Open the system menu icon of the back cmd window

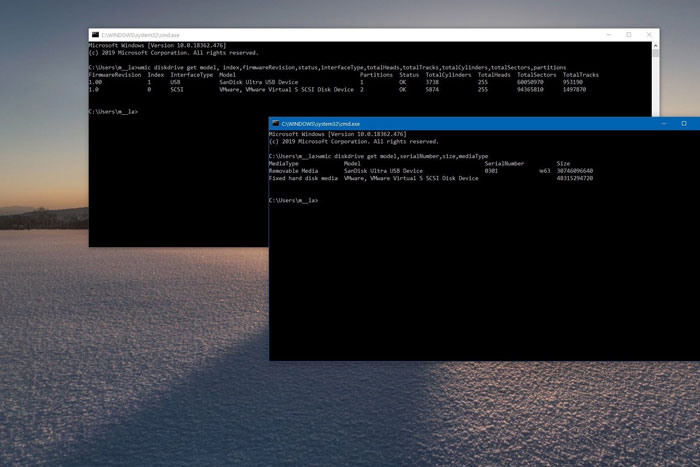pyautogui.click(x=94, y=34)
